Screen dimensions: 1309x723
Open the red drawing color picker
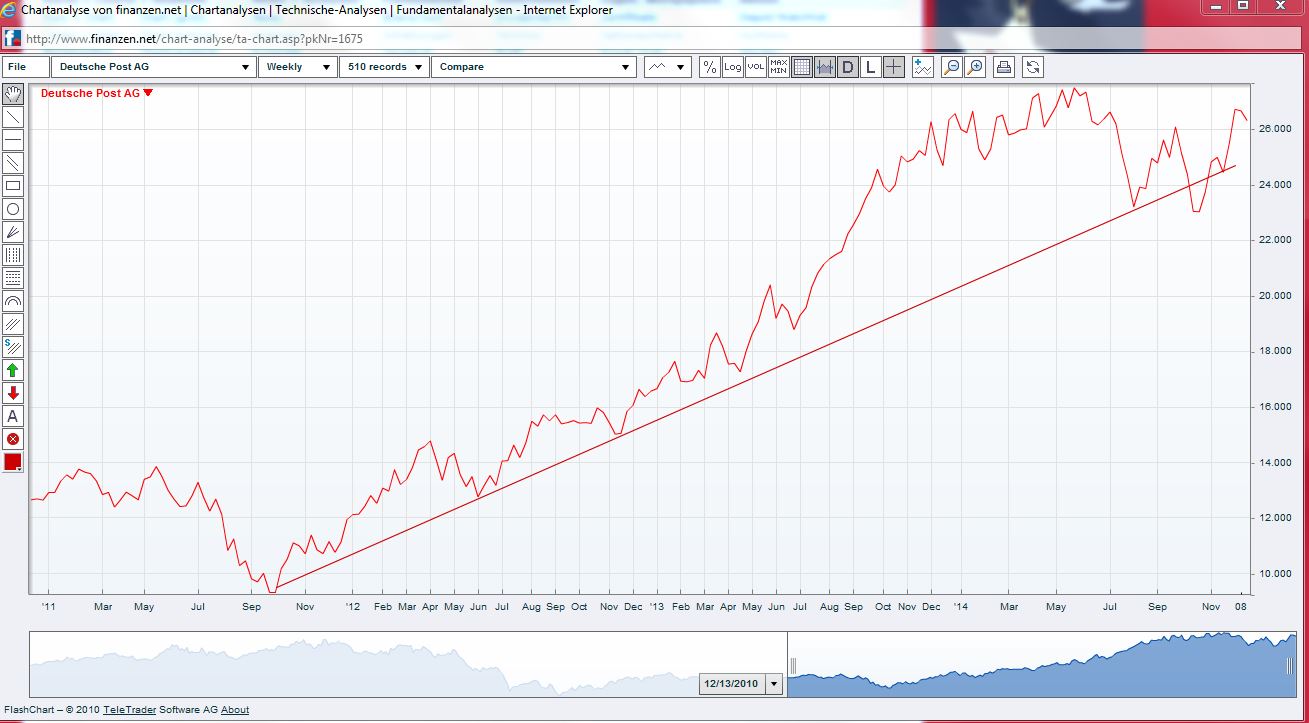[13, 462]
